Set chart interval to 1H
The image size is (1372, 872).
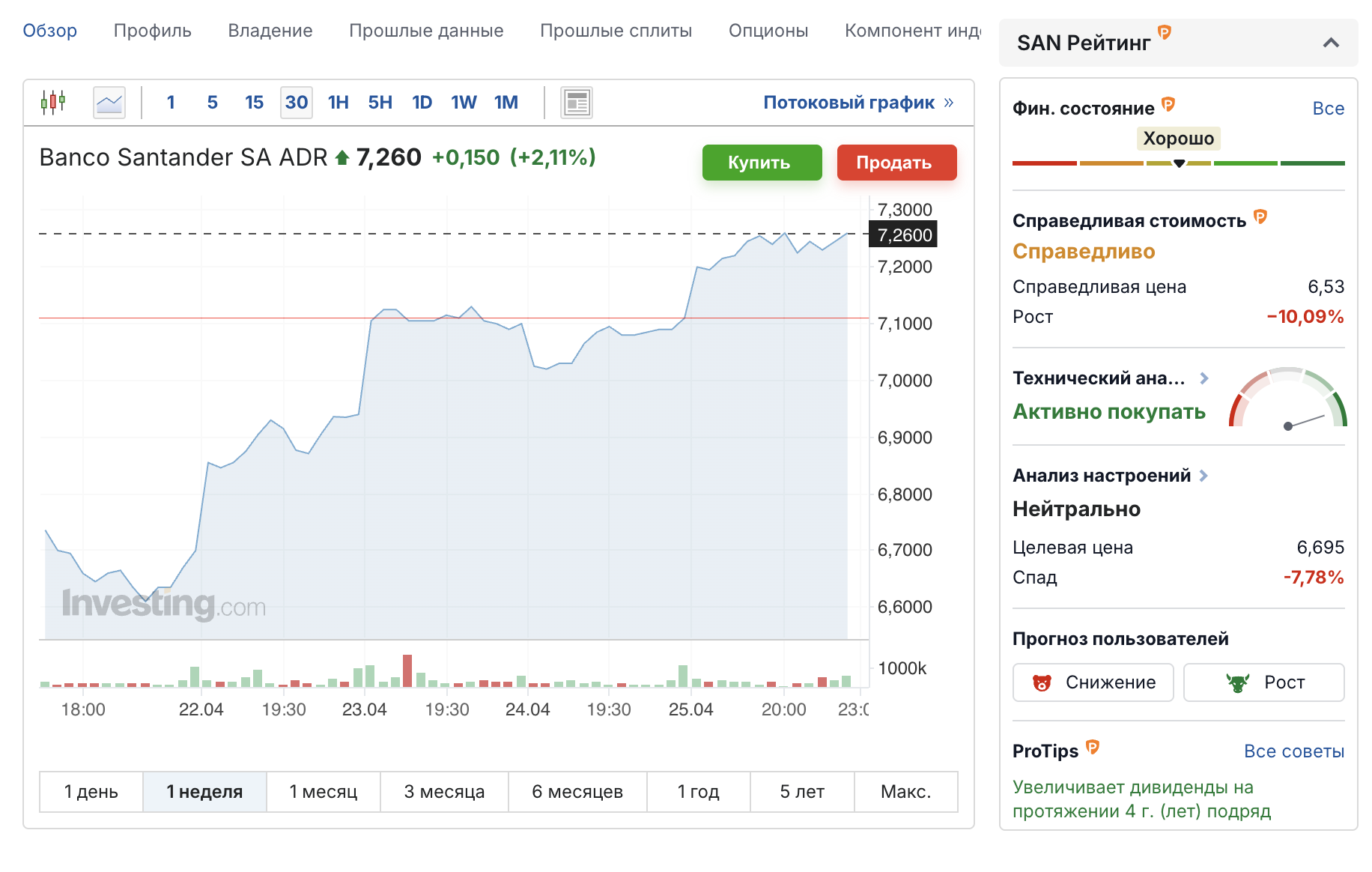pyautogui.click(x=339, y=103)
